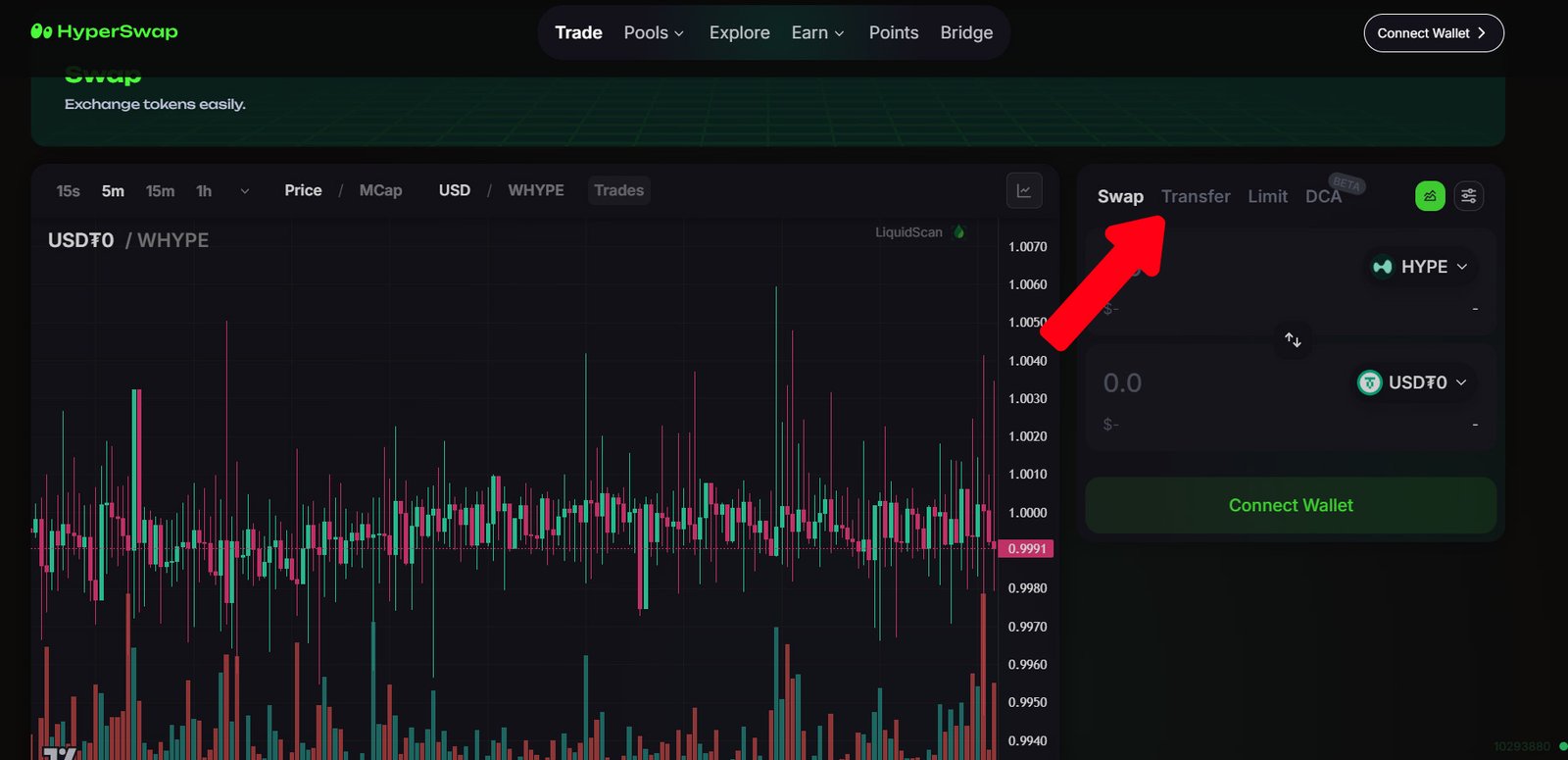Open the chart settings icon button
The height and width of the screenshot is (760, 1568).
[x=1024, y=191]
